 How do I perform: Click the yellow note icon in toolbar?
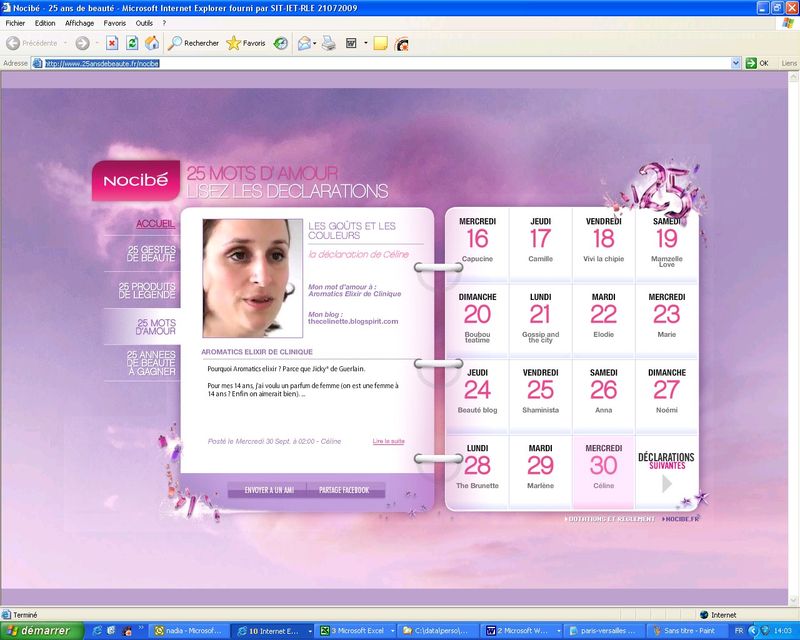[380, 43]
